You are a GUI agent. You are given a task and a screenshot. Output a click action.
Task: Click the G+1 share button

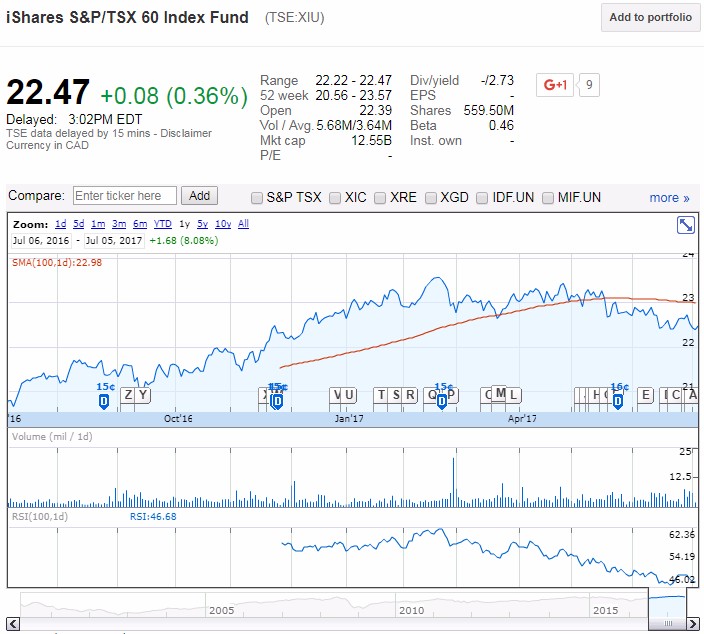(x=555, y=84)
